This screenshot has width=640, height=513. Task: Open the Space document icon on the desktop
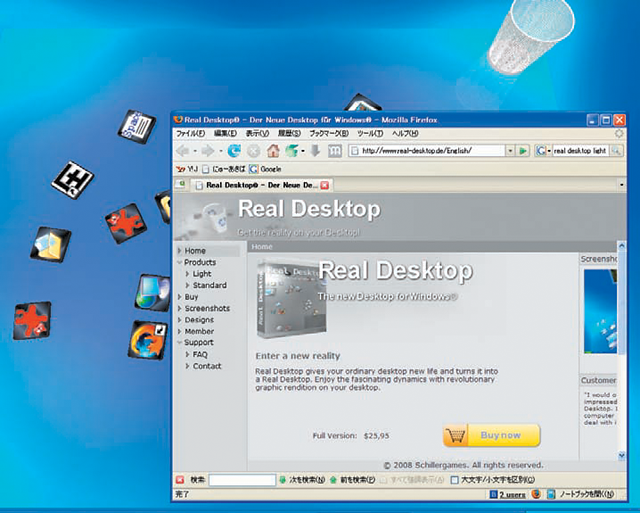click(x=137, y=127)
